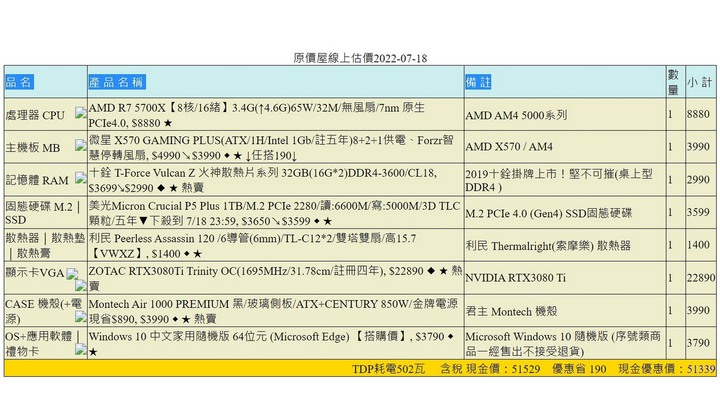Screen dimensions: 720x405
Task: Click the 2990 subtotal in the RAM row
Action: (698, 180)
